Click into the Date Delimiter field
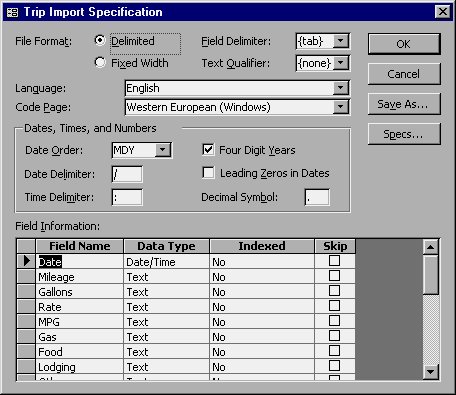This screenshot has height=395, width=456. pos(127,174)
